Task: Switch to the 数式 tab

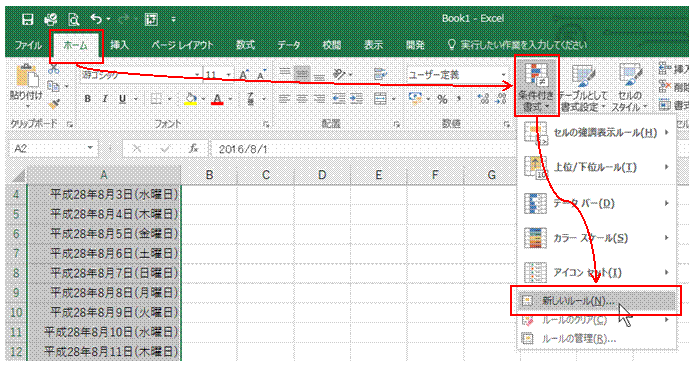Action: click(245, 45)
